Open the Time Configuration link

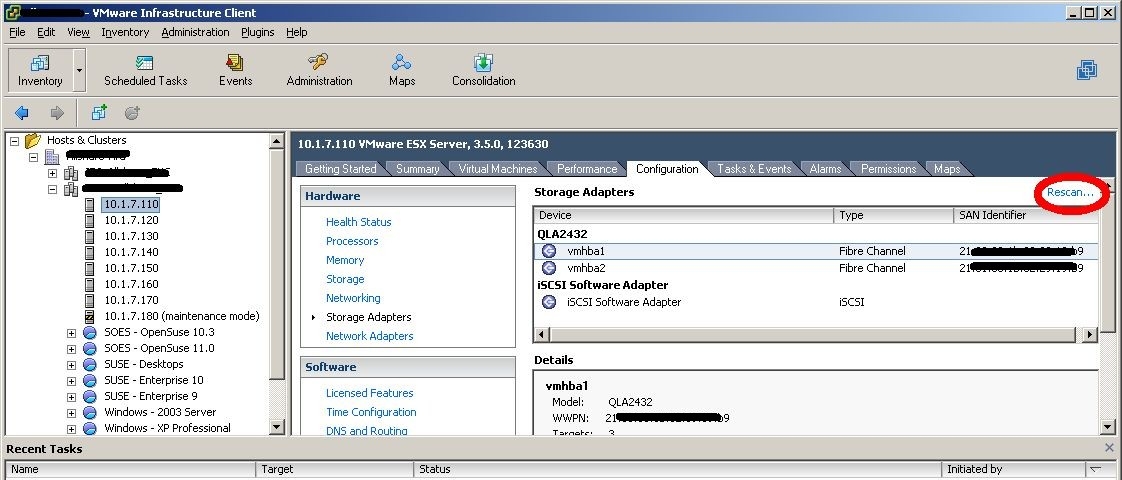pyautogui.click(x=371, y=412)
